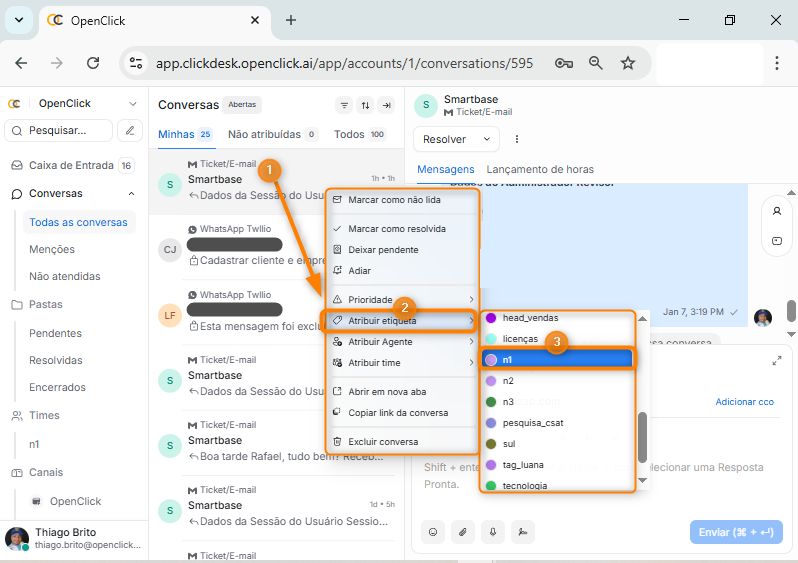
Task: Expand the Resolver dropdown arrow
Action: [487, 139]
